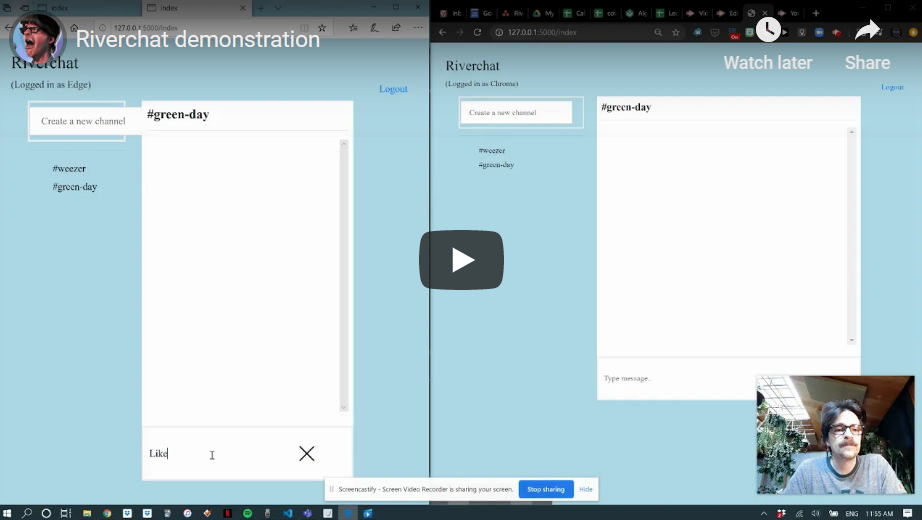Click Hide on the Screencastify bar
The height and width of the screenshot is (520, 922).
pyautogui.click(x=586, y=489)
